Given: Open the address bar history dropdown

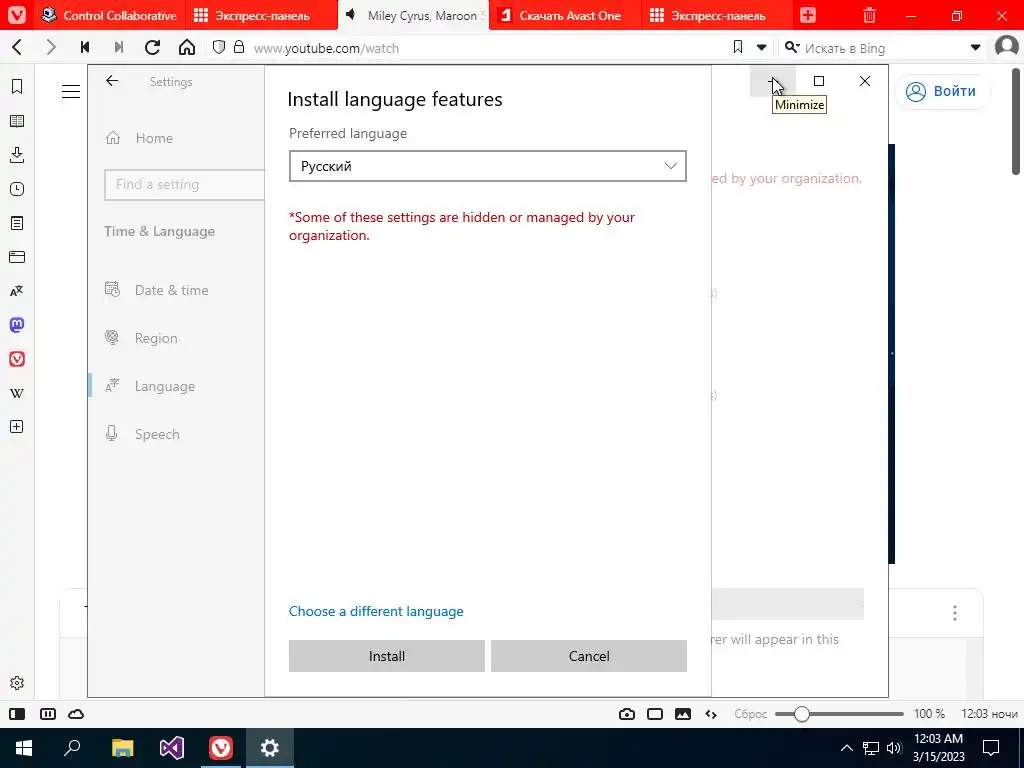Looking at the screenshot, I should 761,47.
